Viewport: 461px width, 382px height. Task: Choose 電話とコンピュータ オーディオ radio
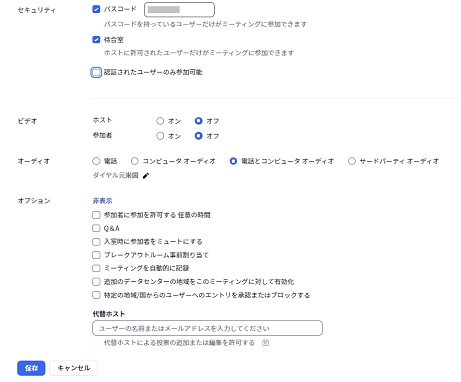pos(233,161)
